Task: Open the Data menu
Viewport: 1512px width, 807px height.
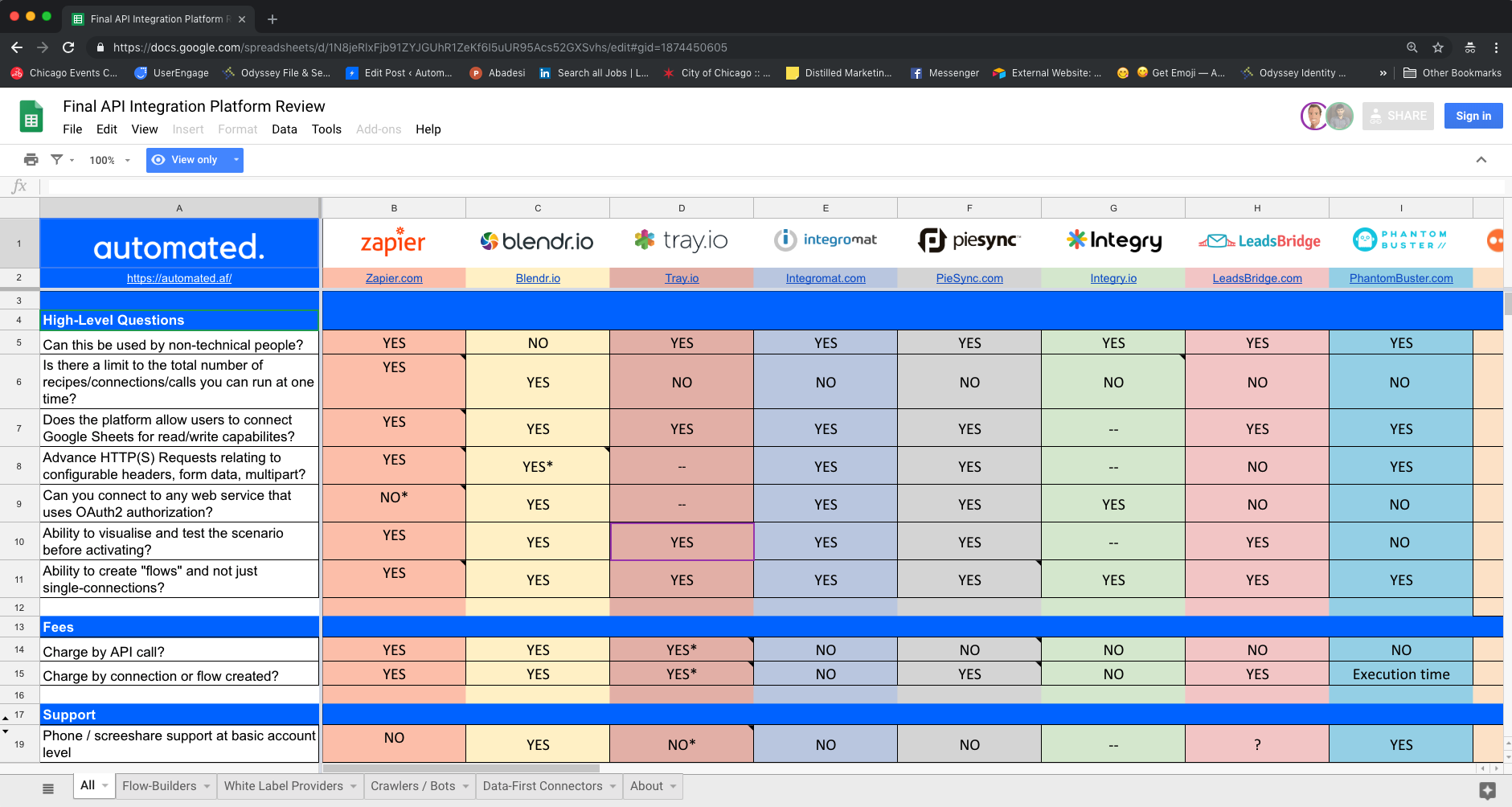Action: (285, 129)
